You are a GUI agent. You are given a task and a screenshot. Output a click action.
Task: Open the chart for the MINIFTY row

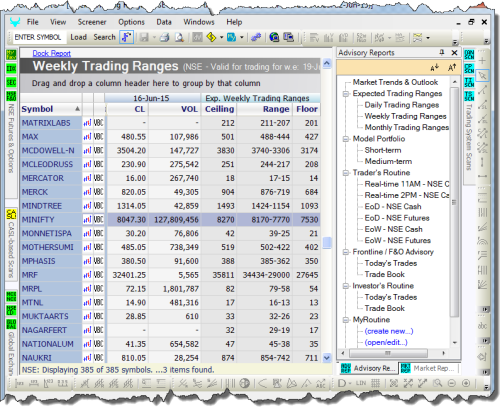point(87,220)
